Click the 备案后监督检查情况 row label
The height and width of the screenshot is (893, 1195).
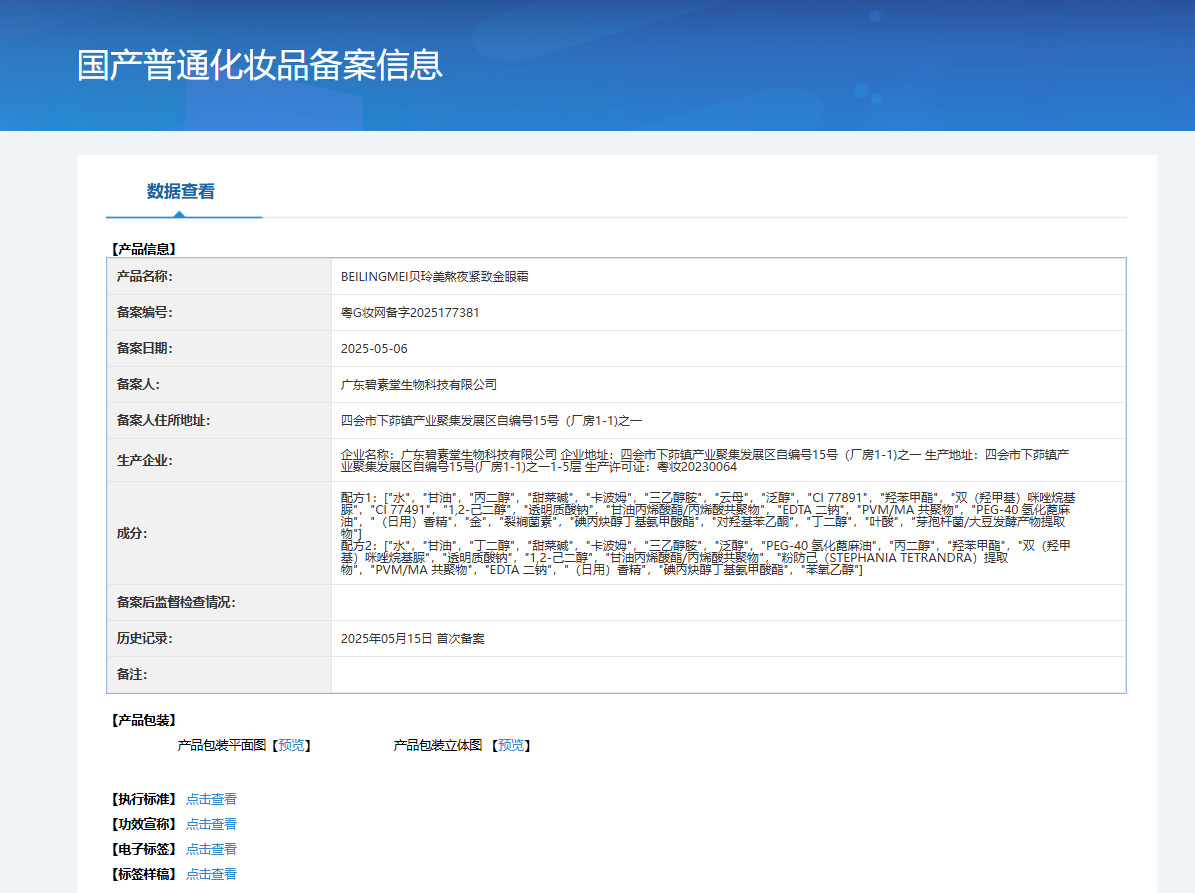pos(176,603)
